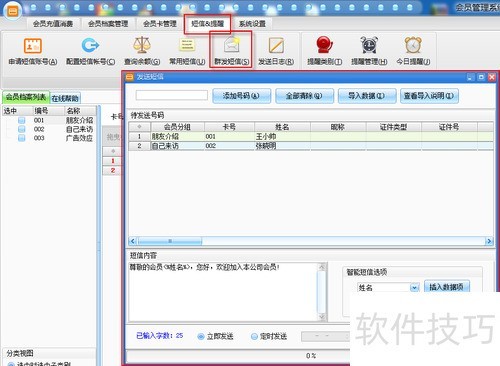This screenshot has width=500, height=366.
Task: Check SMS balance with 查询余额(G)
Action: pyautogui.click(x=142, y=51)
